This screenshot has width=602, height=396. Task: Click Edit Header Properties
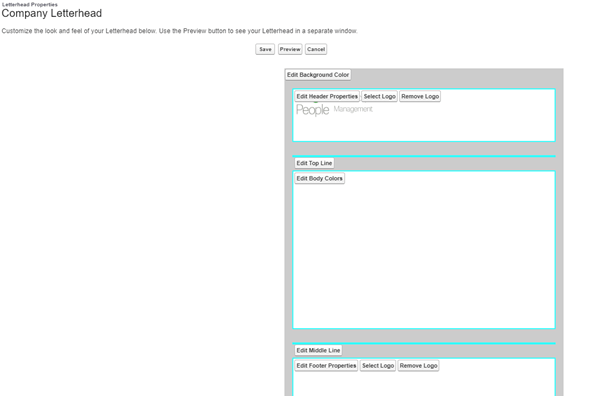[327, 96]
